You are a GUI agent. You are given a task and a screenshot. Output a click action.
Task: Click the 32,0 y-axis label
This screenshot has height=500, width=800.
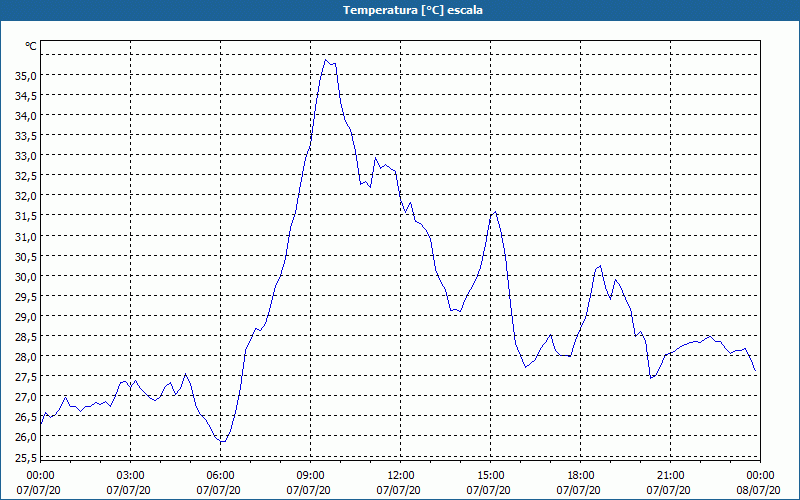(26, 196)
